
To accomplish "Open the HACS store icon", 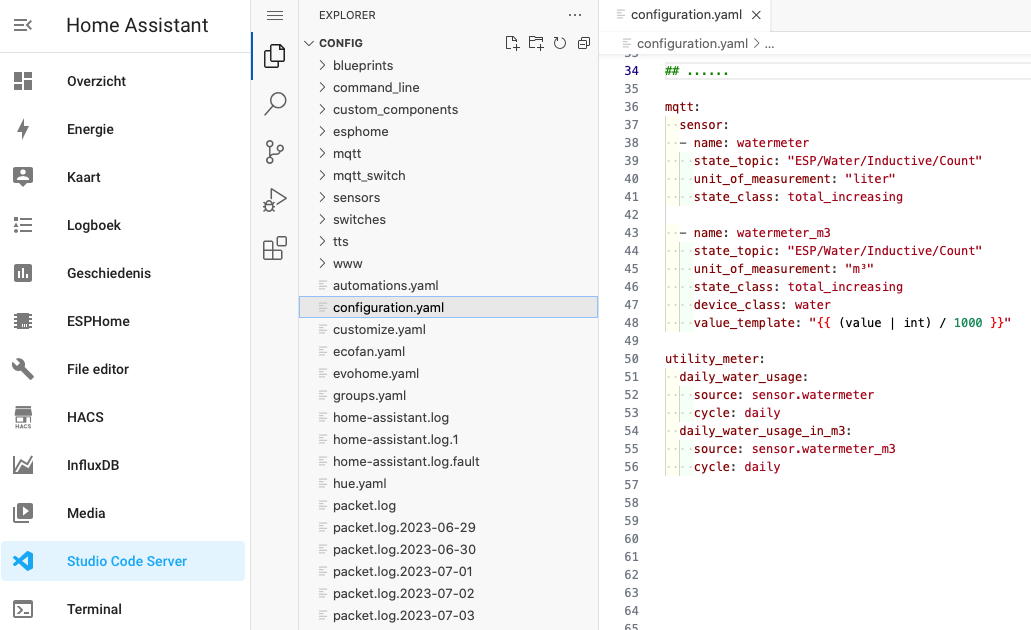I will coord(23,417).
